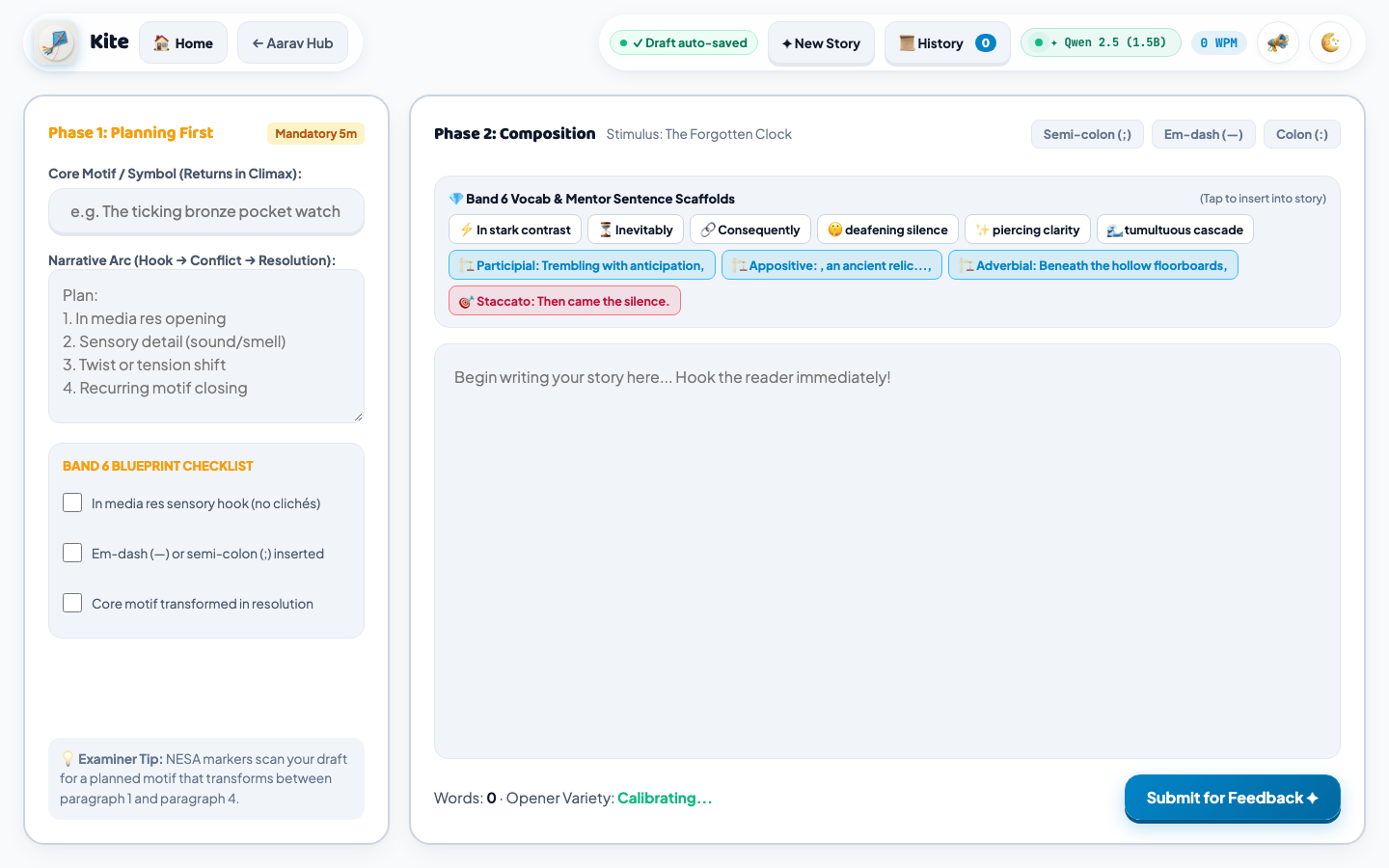Click the Opener Variety 'Calibrating…' status
The height and width of the screenshot is (868, 1389).
[665, 799]
